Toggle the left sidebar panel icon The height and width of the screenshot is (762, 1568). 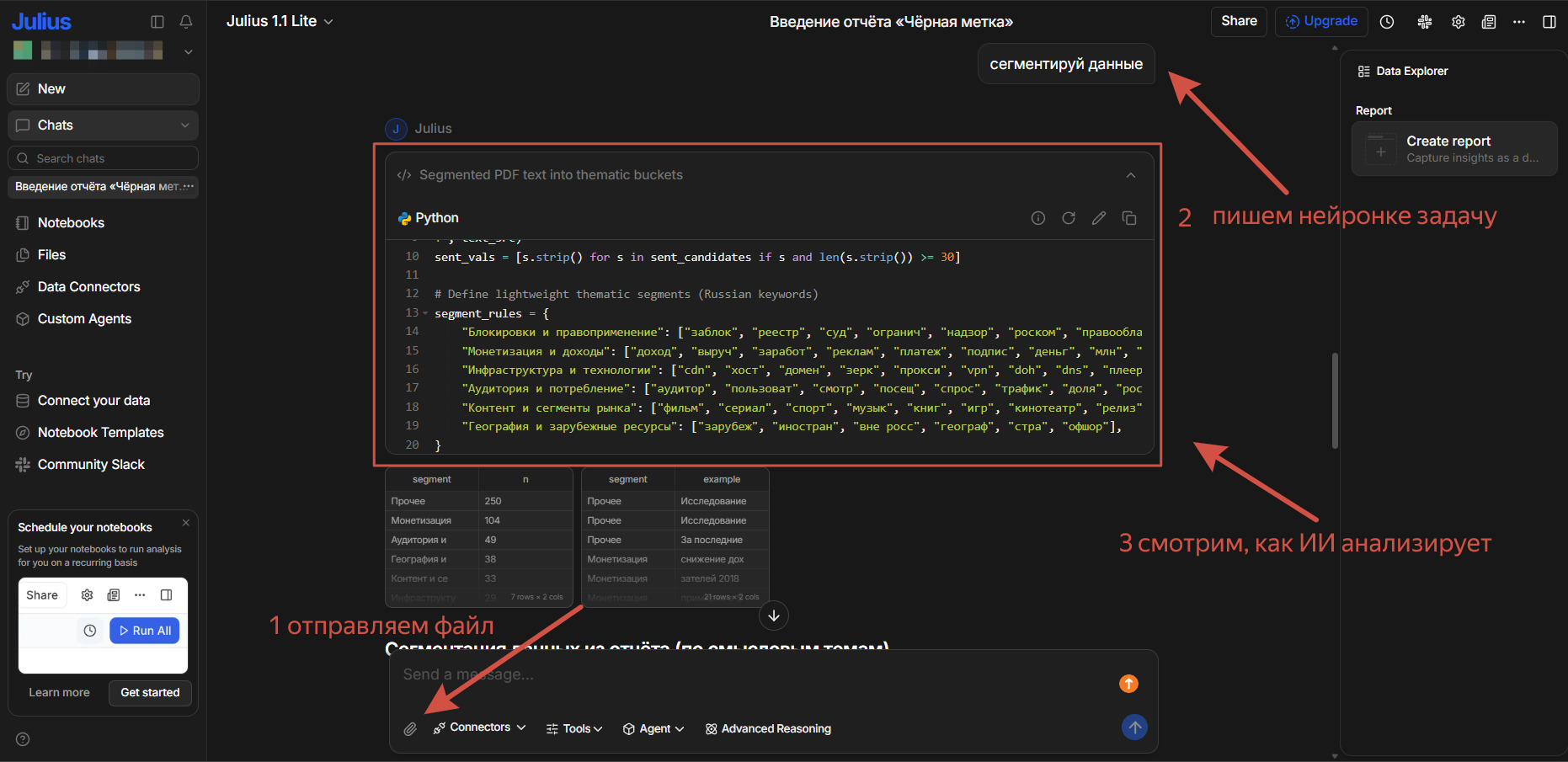click(x=157, y=22)
